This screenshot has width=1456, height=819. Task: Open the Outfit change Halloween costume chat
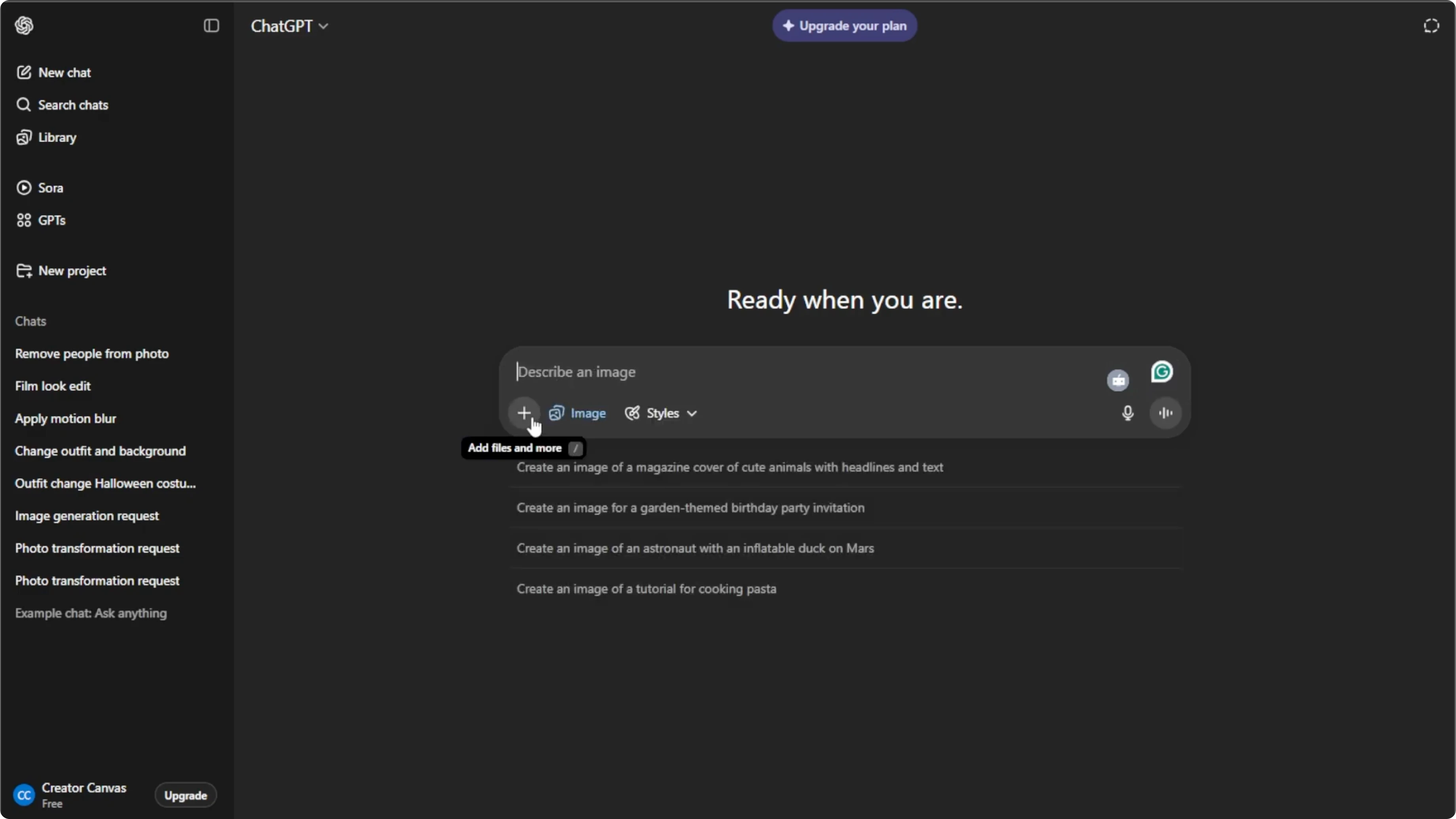click(105, 484)
